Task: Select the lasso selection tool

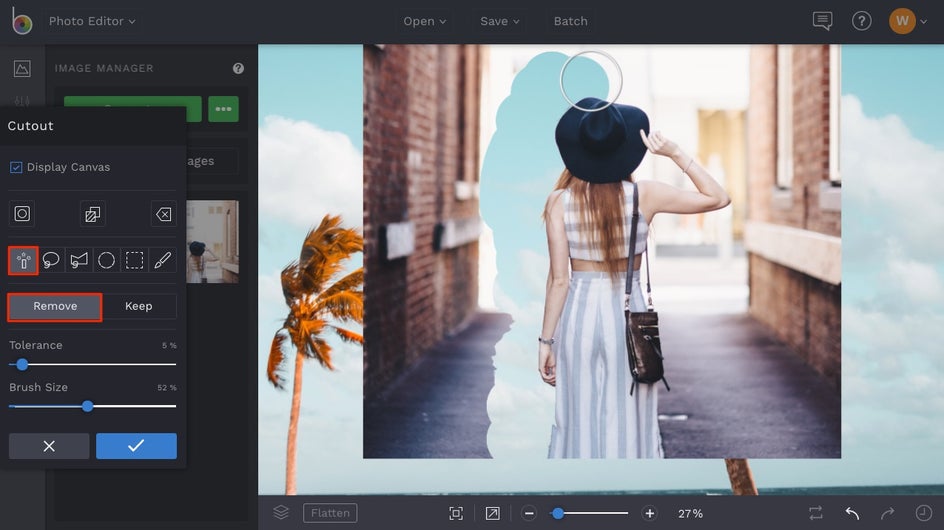Action: pos(51,260)
